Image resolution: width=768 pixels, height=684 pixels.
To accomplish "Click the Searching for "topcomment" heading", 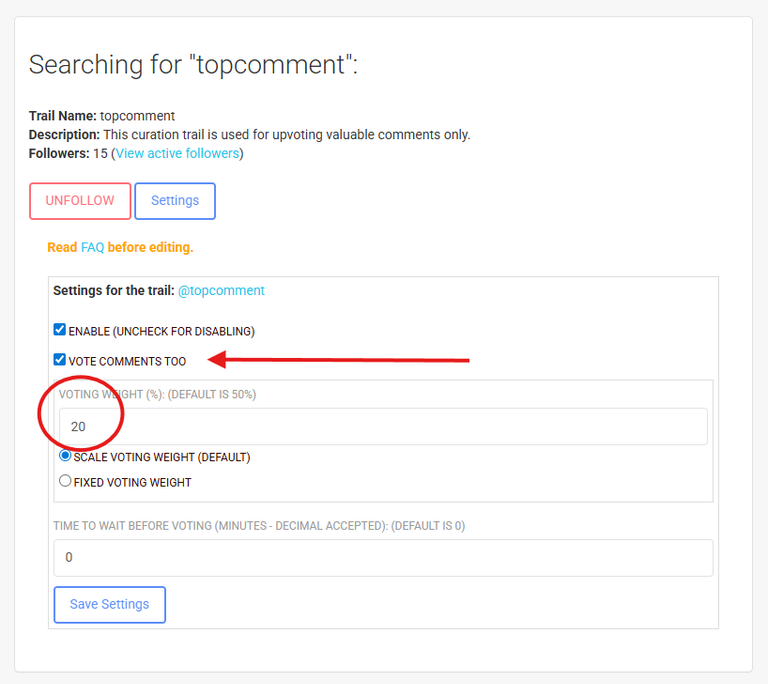I will tap(193, 64).
